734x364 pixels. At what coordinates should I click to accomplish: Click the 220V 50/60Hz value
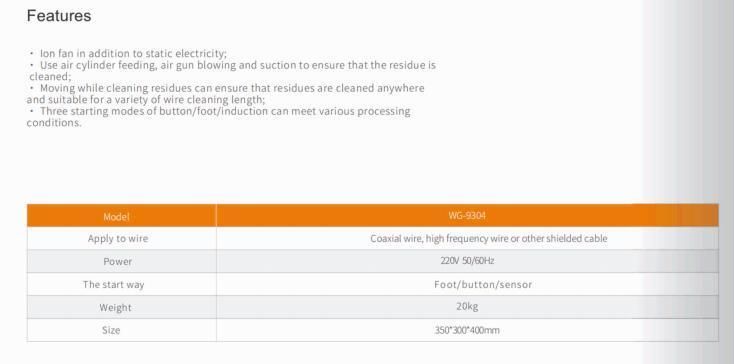coord(467,261)
